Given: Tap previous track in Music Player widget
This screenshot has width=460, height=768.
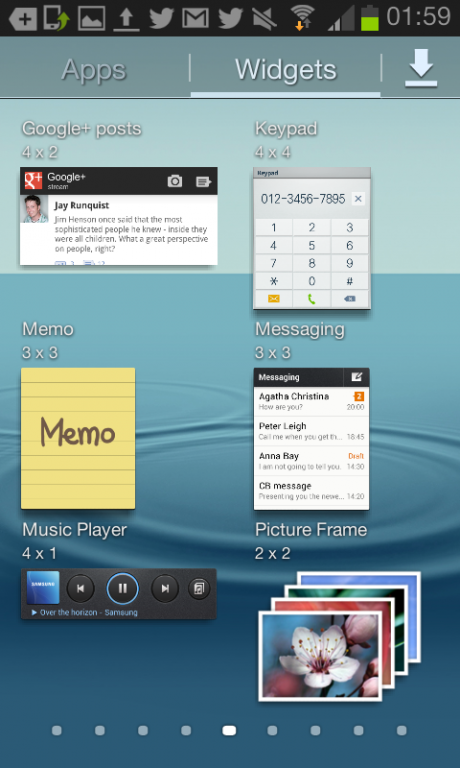Looking at the screenshot, I should tap(80, 588).
